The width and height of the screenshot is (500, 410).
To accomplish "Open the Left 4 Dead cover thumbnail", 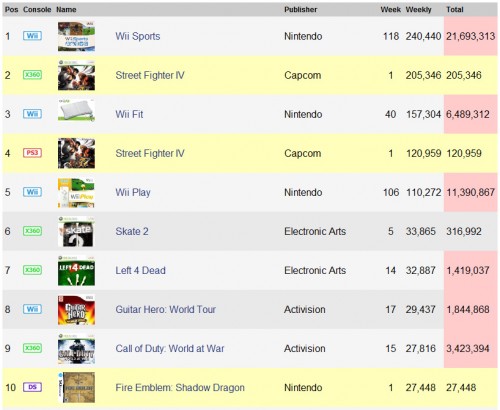I will [x=76, y=270].
